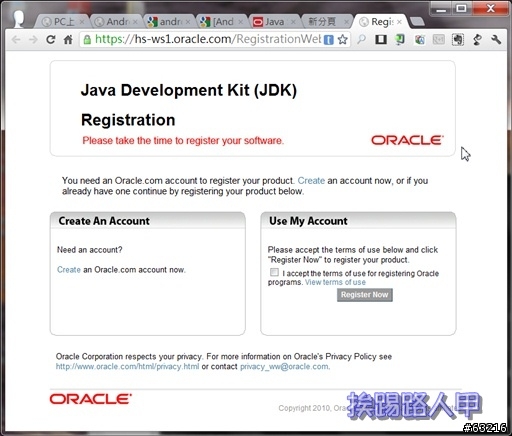Click the Oracle logo in page footer
This screenshot has width=512, height=436.
[x=91, y=399]
